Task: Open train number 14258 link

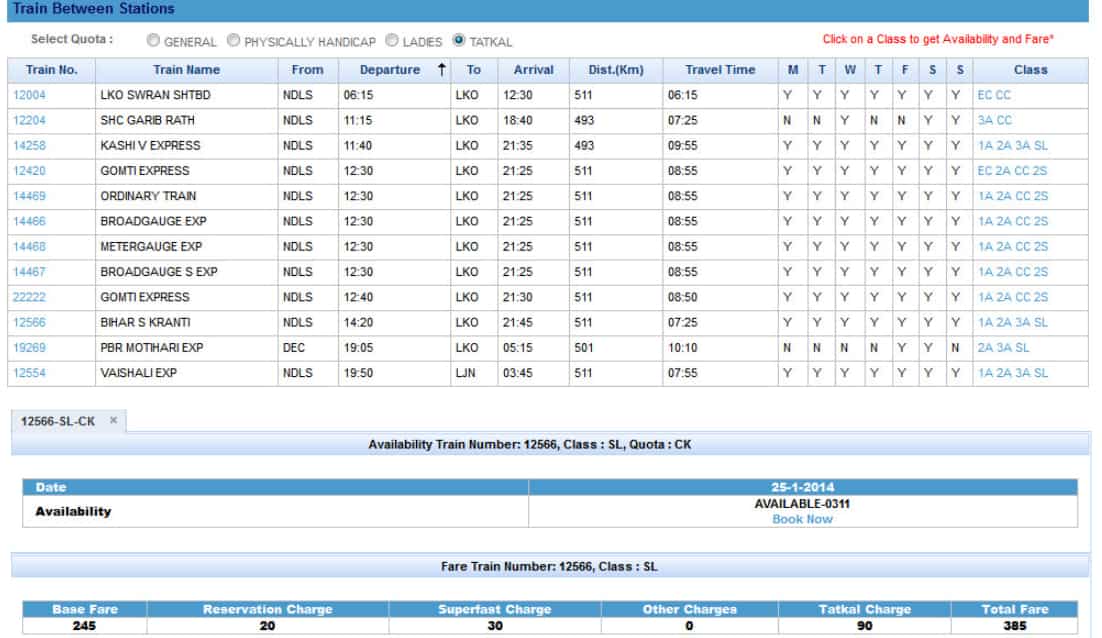Action: [29, 145]
